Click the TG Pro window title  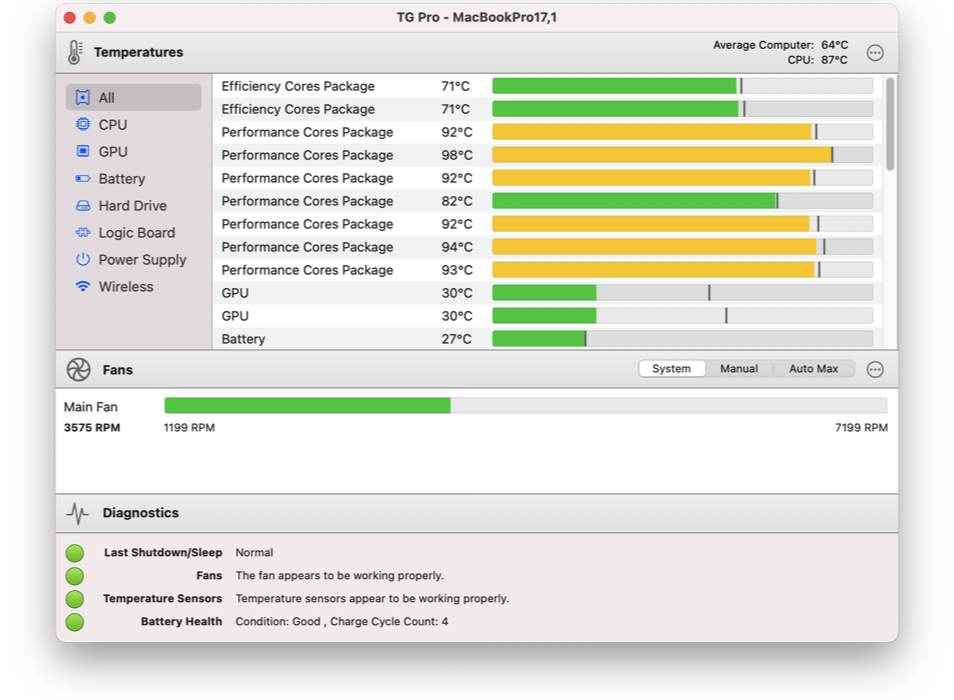476,18
